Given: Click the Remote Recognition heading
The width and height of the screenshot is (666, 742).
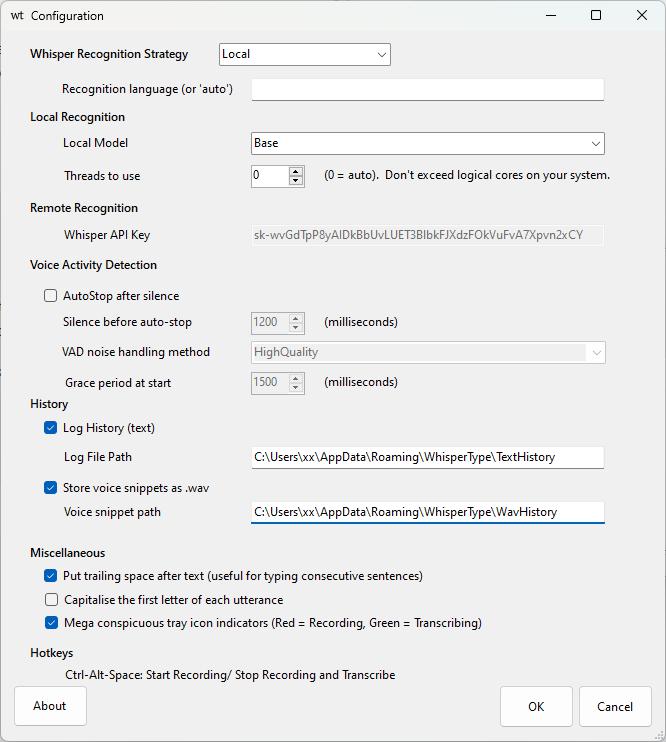Looking at the screenshot, I should tap(84, 208).
